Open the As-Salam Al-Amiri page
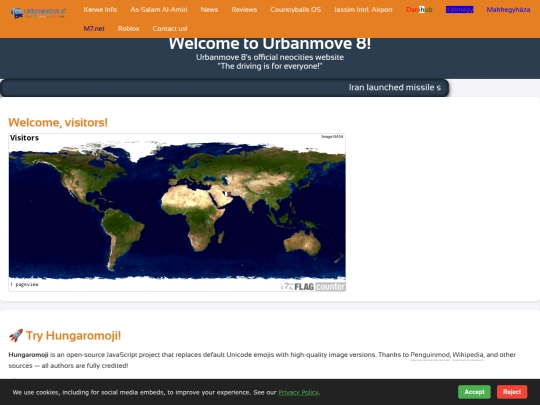This screenshot has width=540, height=405. (x=159, y=10)
